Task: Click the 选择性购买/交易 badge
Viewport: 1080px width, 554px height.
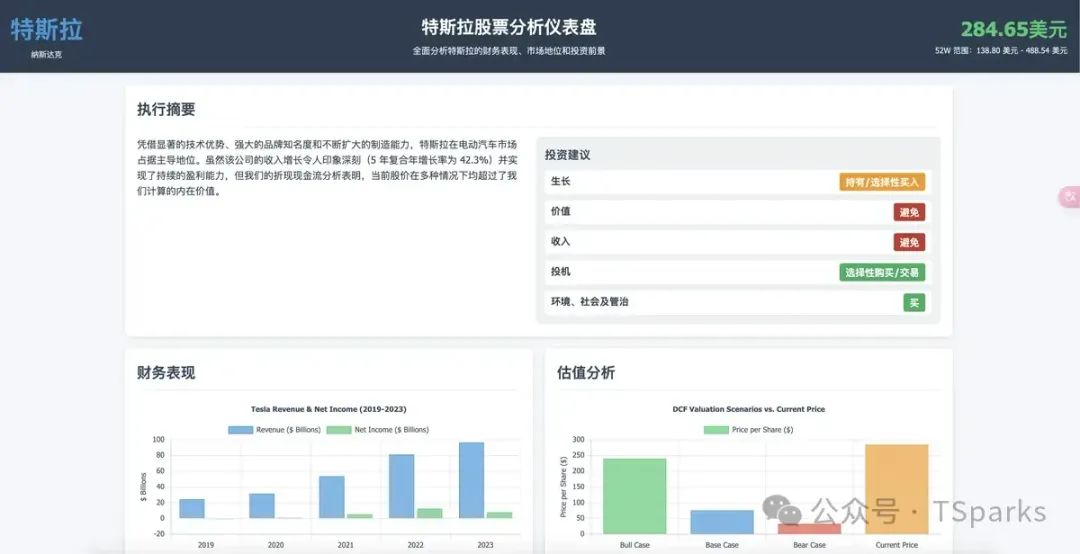Action: pyautogui.click(x=882, y=272)
